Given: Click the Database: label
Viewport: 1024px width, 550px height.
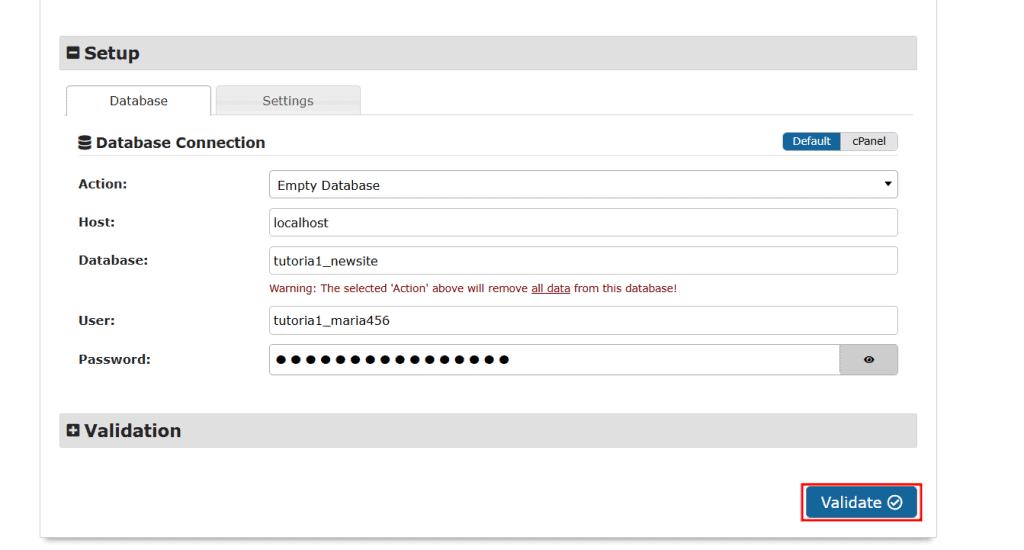Looking at the screenshot, I should click(113, 260).
